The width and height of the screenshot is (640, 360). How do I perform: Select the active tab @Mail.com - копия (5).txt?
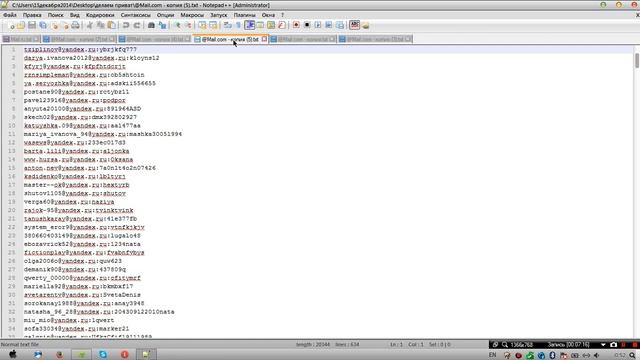(230, 39)
